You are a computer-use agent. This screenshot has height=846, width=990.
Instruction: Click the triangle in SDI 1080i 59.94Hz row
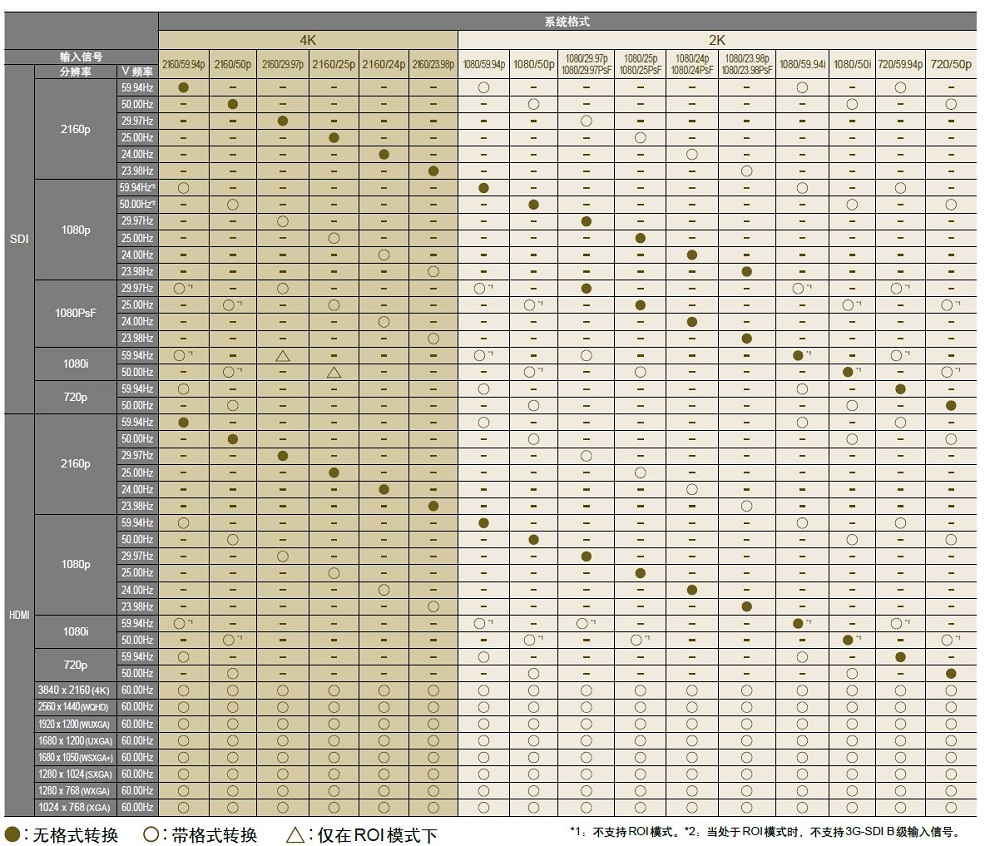coord(283,356)
